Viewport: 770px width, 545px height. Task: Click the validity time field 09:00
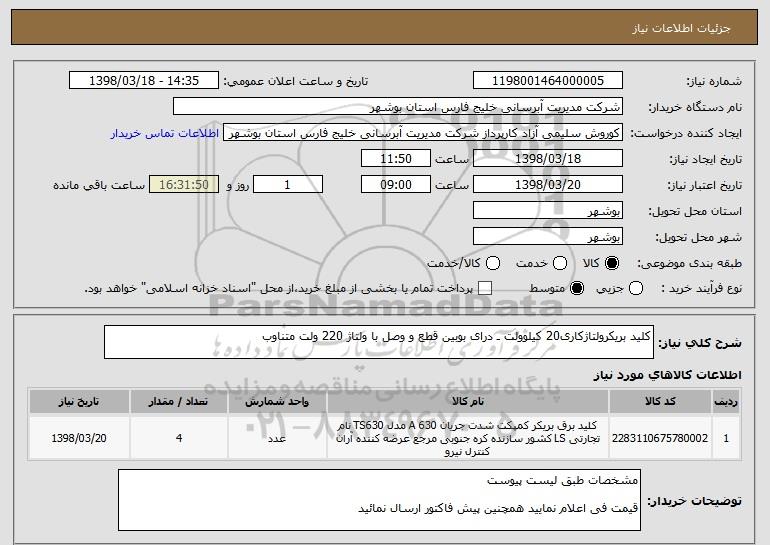tap(396, 185)
